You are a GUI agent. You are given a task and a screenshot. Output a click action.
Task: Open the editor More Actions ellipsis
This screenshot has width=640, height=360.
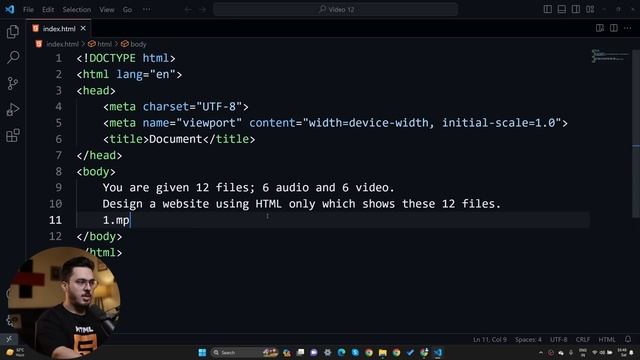click(628, 28)
